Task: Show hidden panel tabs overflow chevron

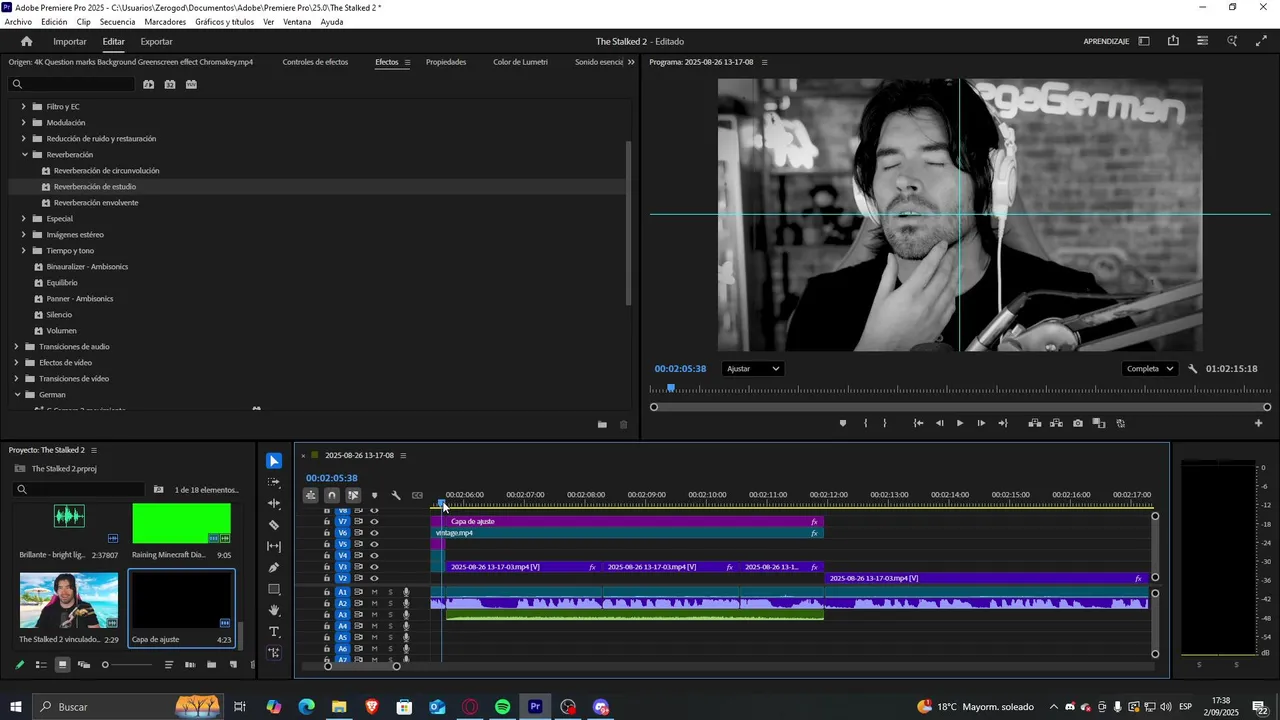Action: [x=631, y=62]
